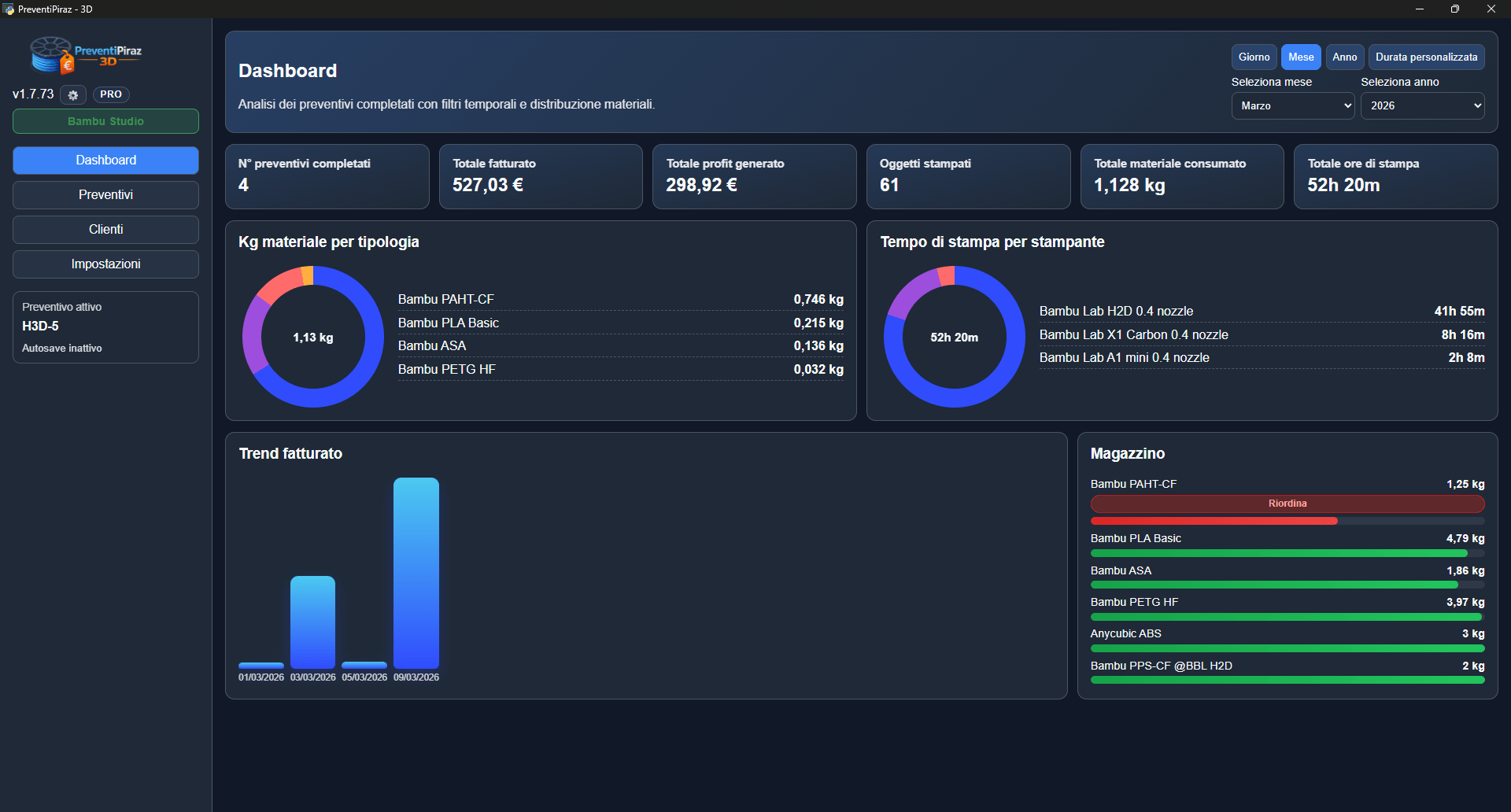Image resolution: width=1511 pixels, height=812 pixels.
Task: Click the Bambu PLA Basic stock bar
Action: pos(1287,554)
